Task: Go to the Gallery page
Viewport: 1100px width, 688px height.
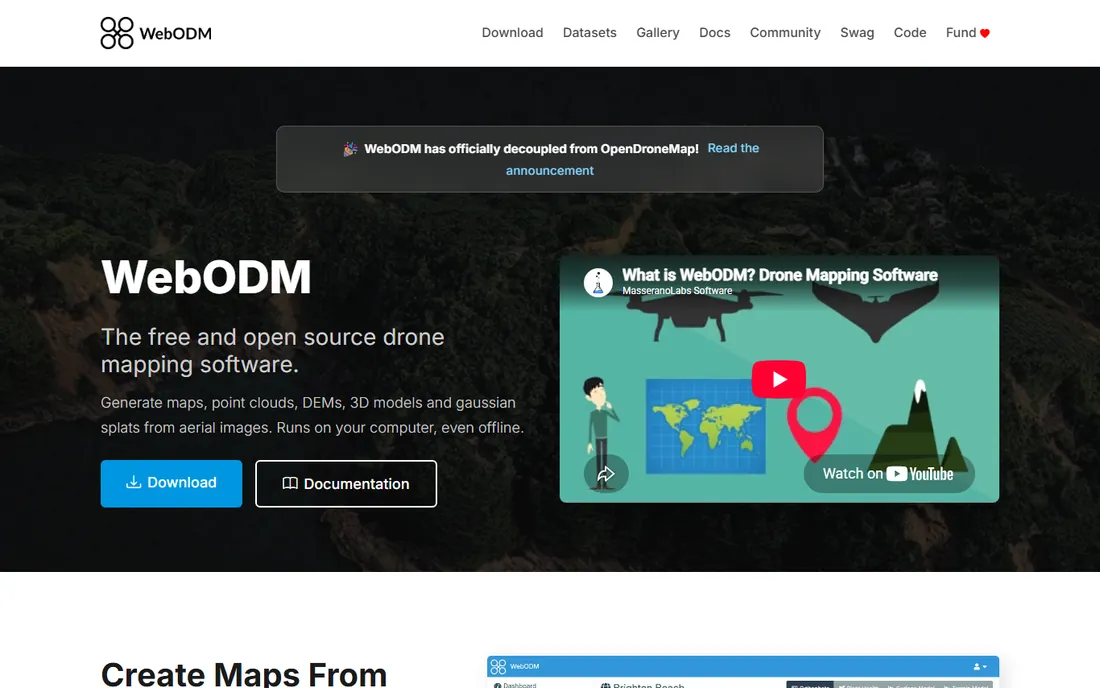Action: click(657, 33)
